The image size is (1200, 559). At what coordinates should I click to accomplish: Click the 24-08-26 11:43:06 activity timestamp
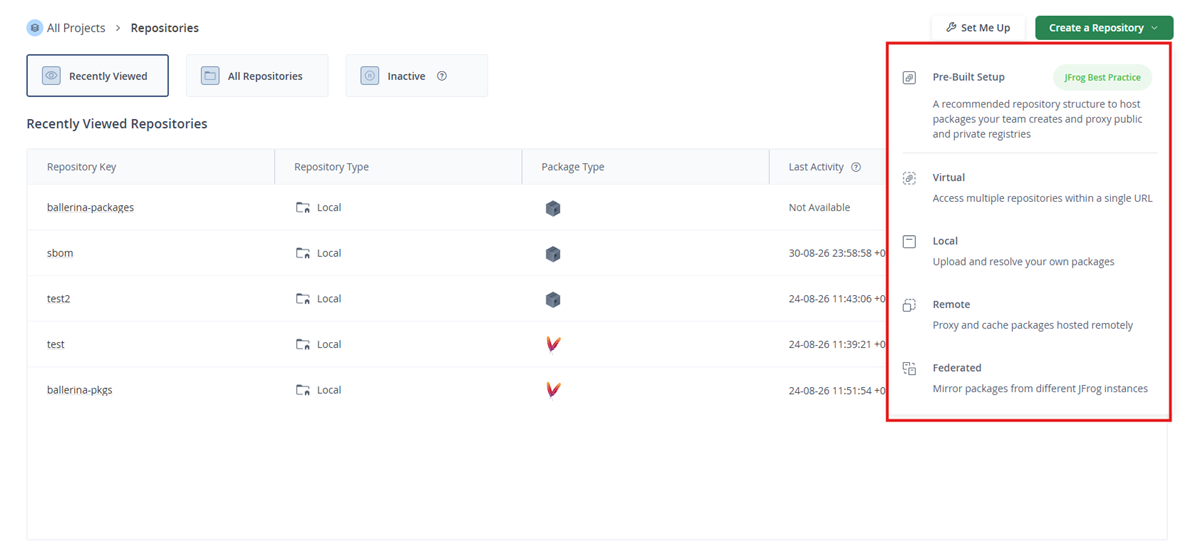[837, 299]
